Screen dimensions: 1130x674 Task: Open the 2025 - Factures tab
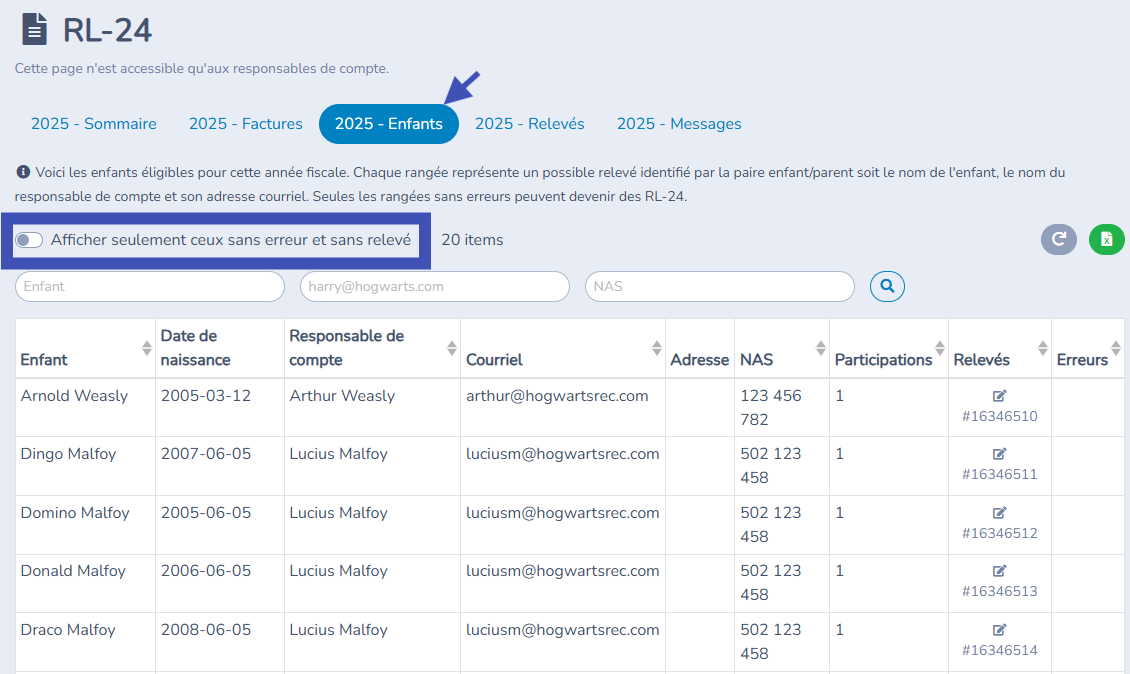[x=245, y=124]
